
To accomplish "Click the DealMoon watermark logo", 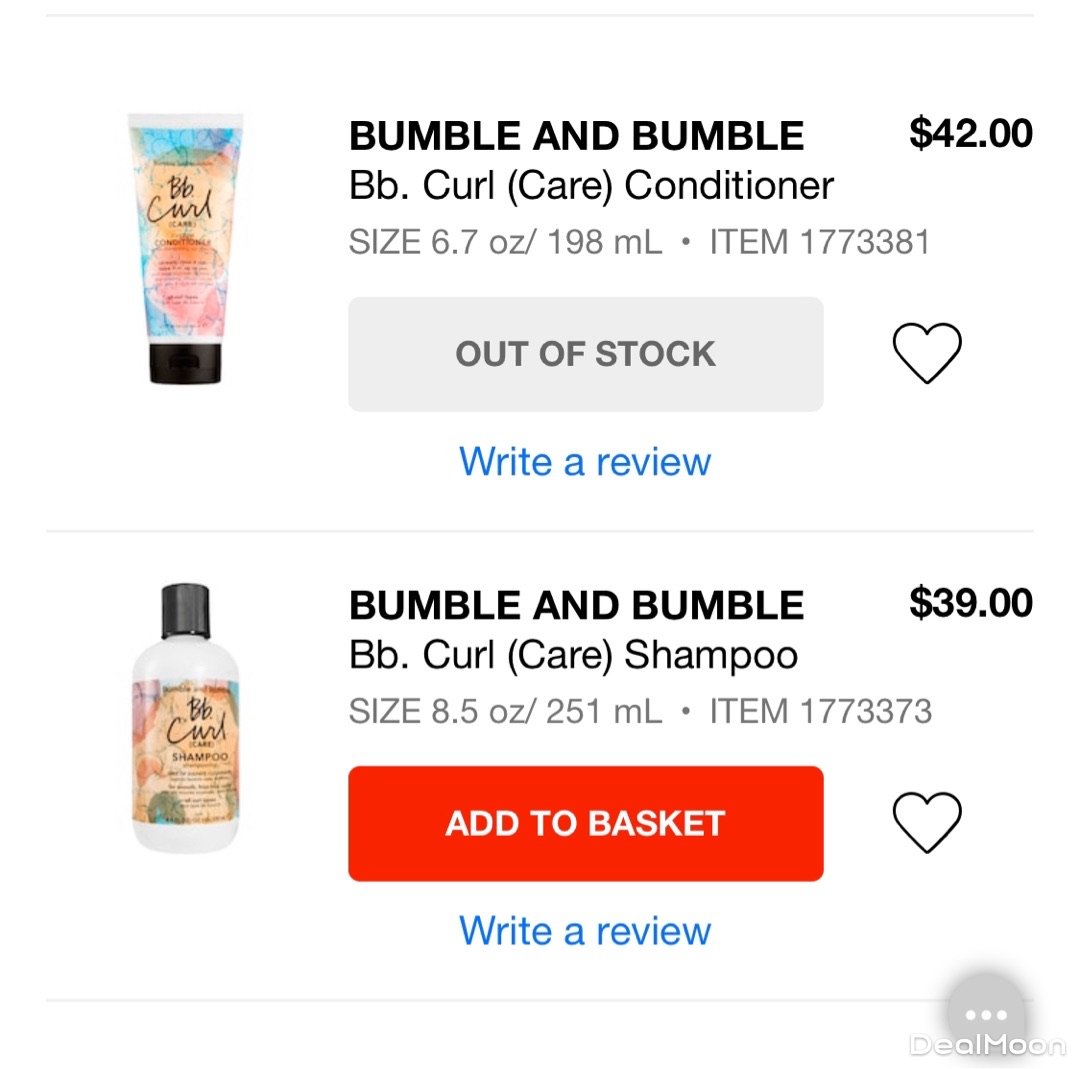I will coord(986,1046).
